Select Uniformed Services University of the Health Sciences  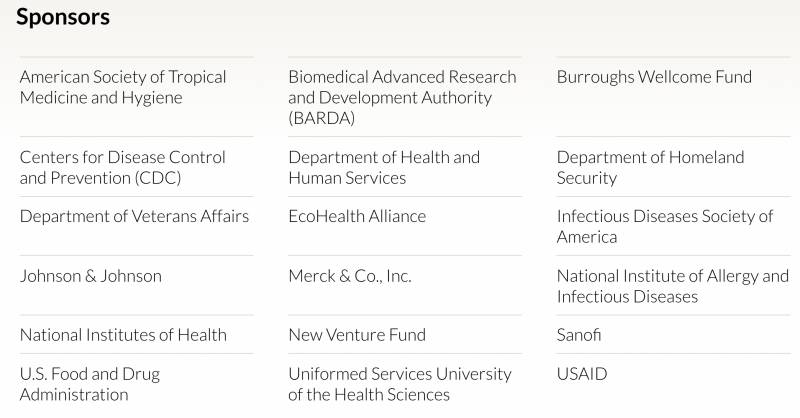[x=400, y=384]
